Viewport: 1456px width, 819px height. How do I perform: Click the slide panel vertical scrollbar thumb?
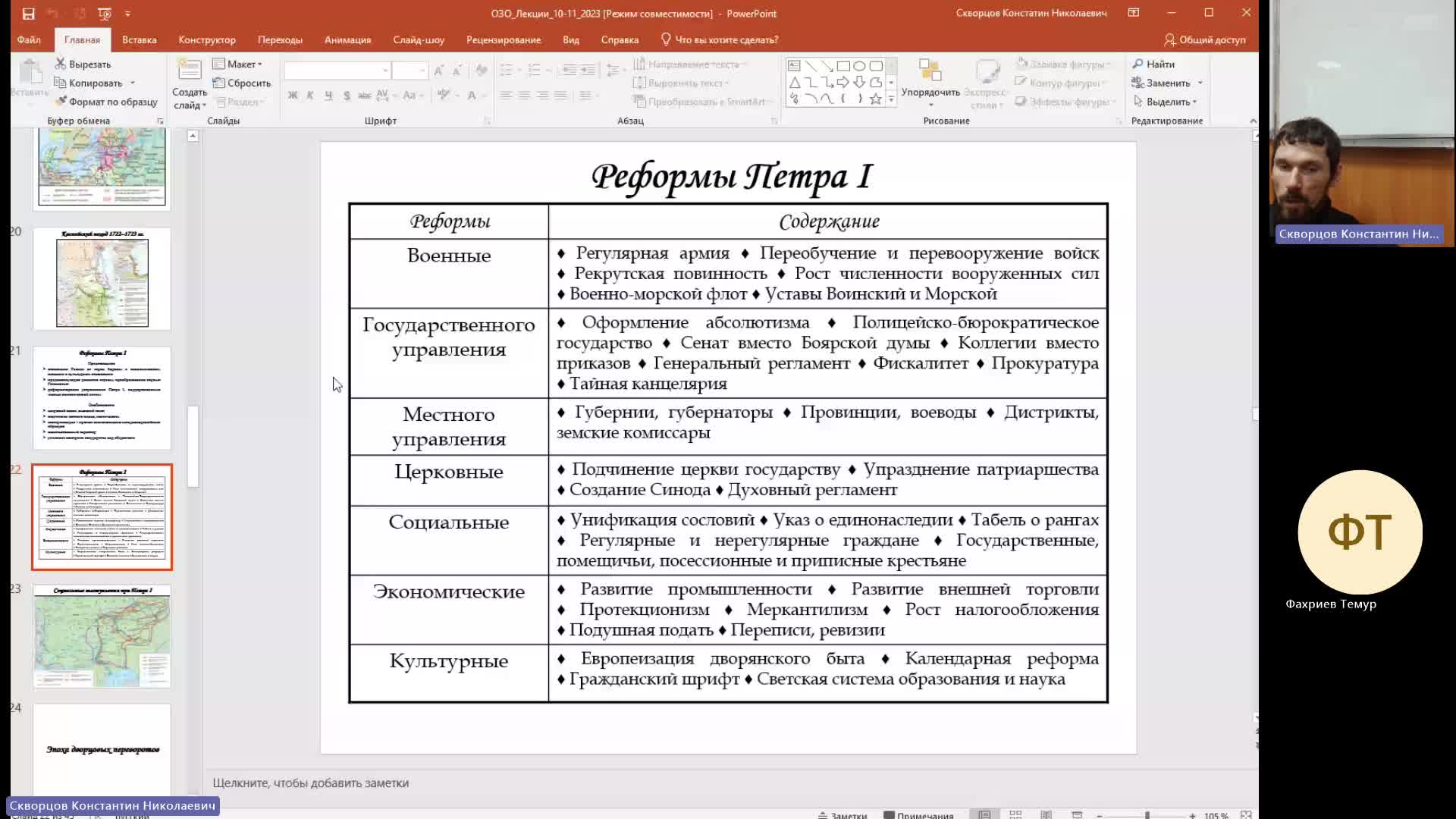[x=193, y=446]
